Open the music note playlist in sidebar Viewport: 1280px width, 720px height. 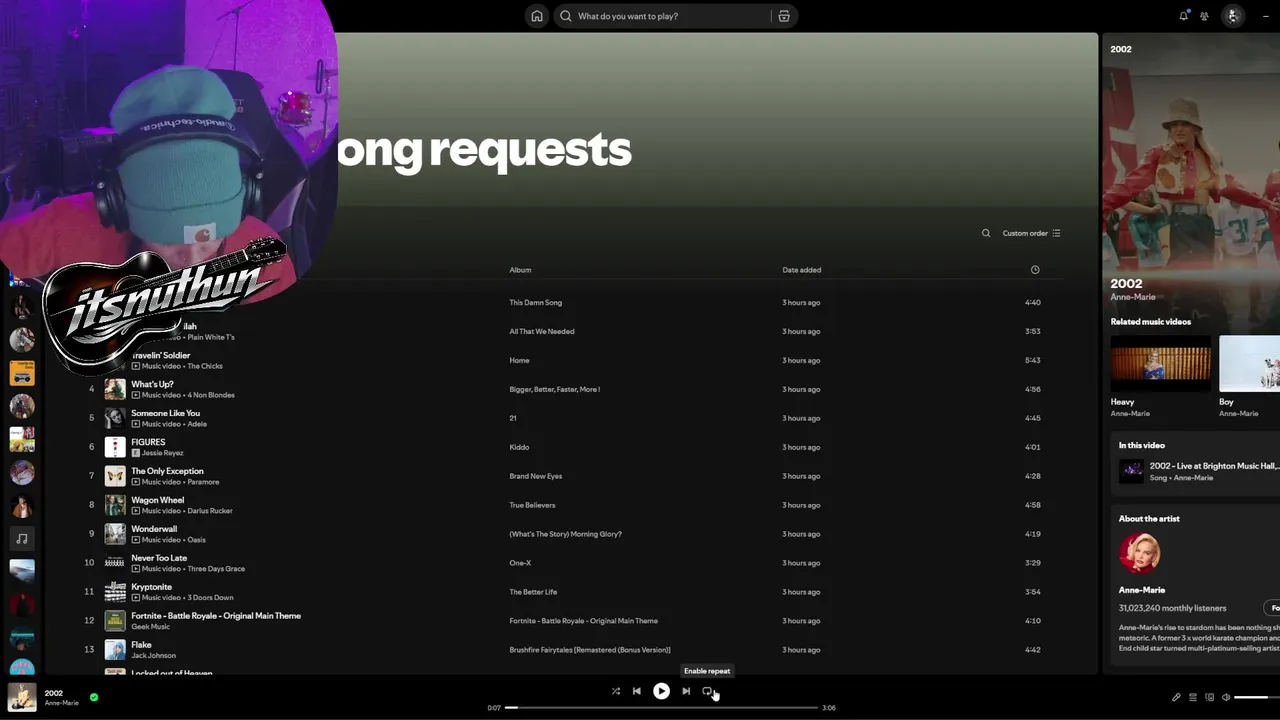22,539
